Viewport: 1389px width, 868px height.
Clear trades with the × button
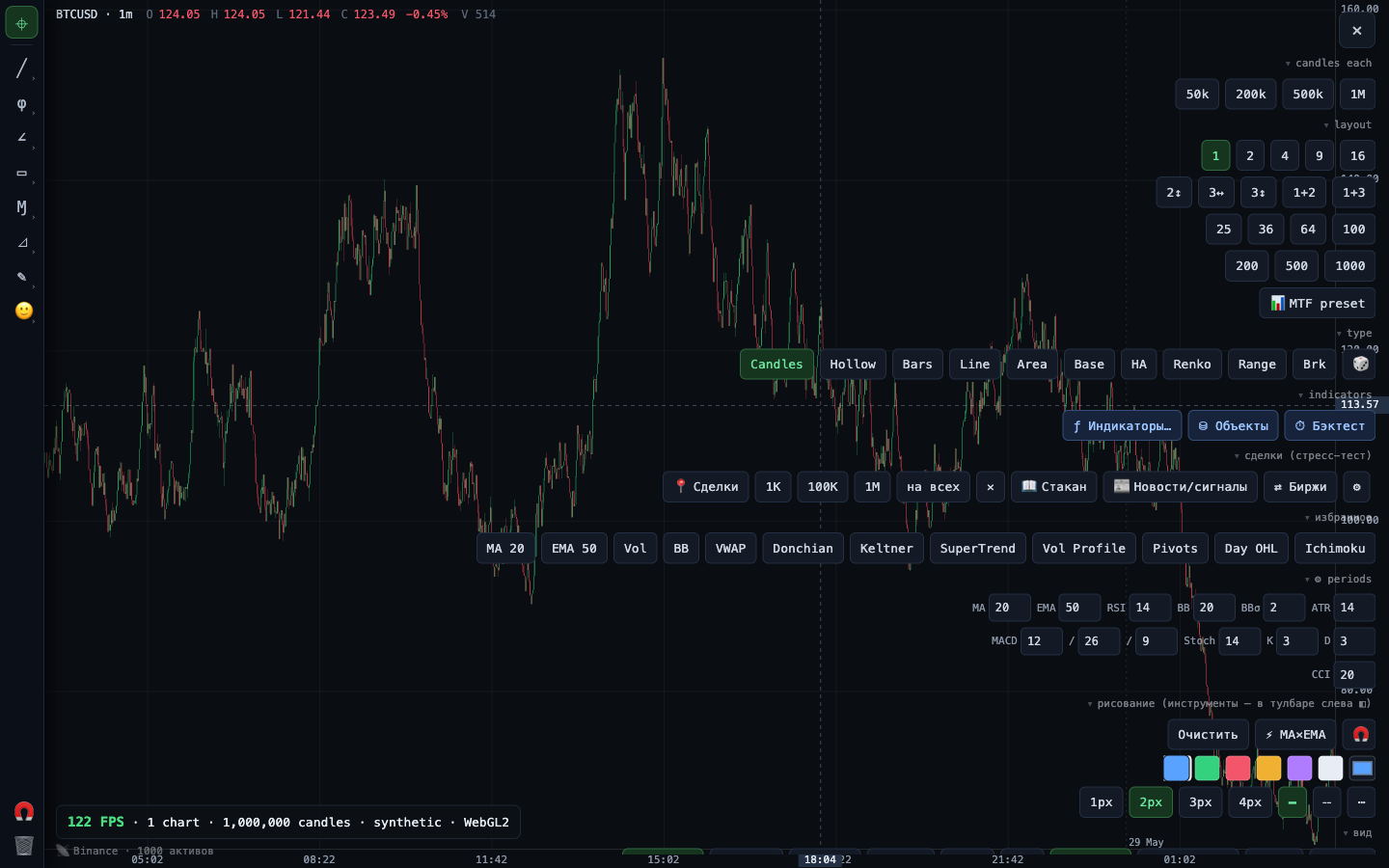(x=990, y=487)
